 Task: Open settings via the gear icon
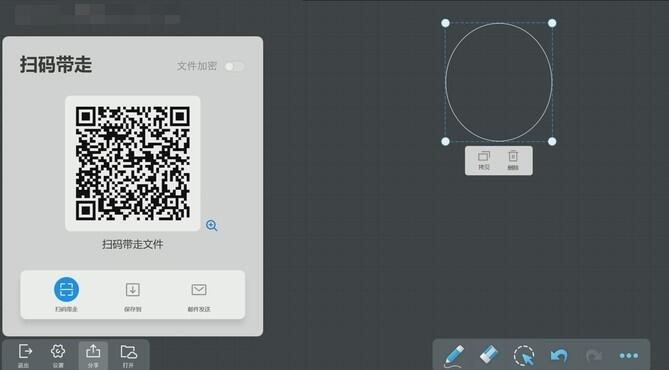point(58,355)
